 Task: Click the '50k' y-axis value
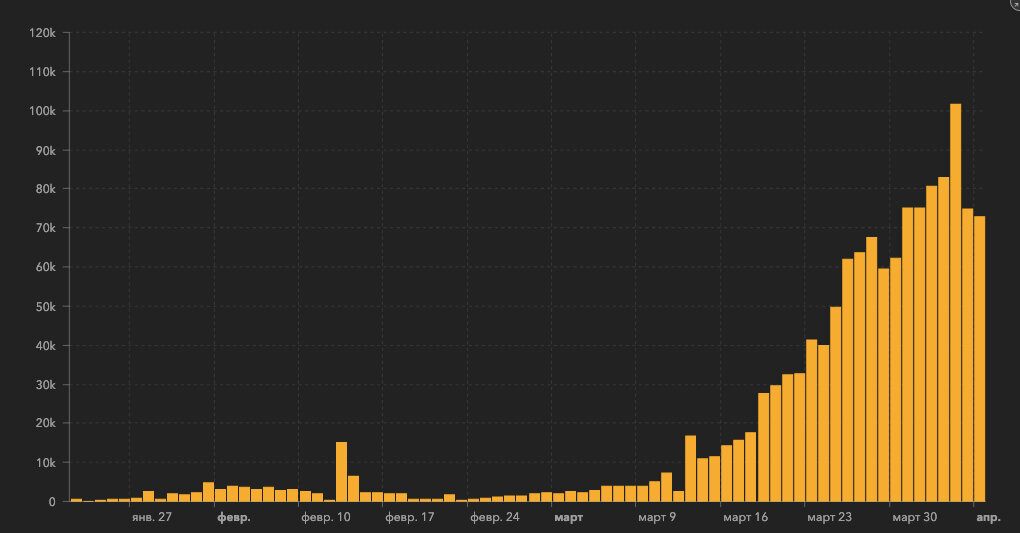[x=46, y=307]
